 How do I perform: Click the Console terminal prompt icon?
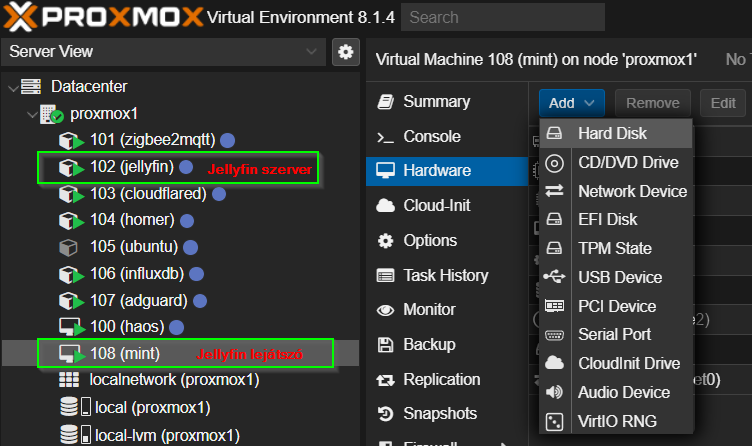pyautogui.click(x=385, y=138)
